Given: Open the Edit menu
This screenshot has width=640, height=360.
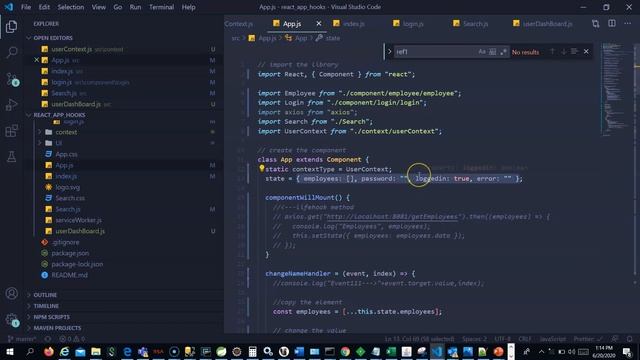Looking at the screenshot, I should [x=44, y=7].
